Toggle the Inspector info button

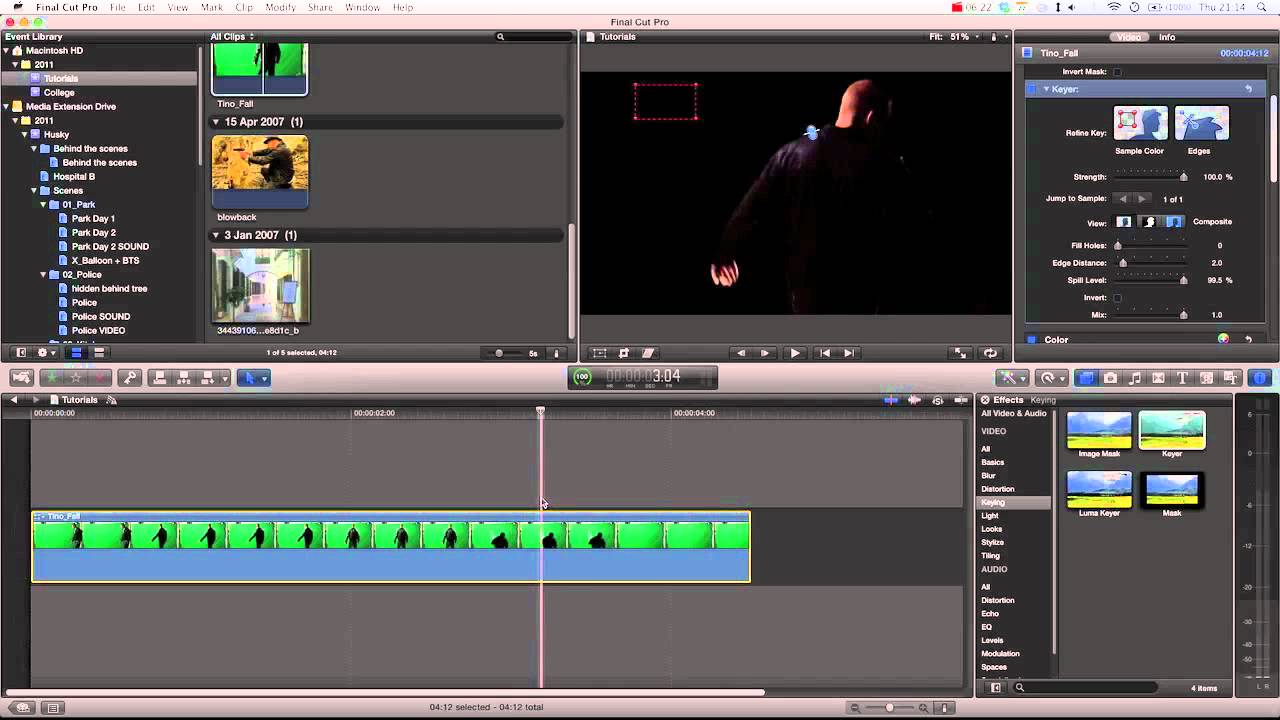click(1260, 378)
